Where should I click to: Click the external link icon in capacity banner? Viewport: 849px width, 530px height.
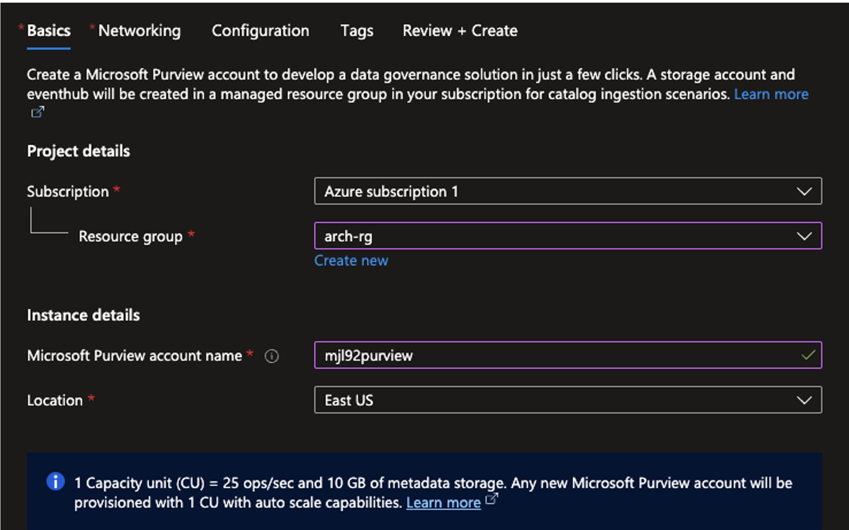[491, 500]
